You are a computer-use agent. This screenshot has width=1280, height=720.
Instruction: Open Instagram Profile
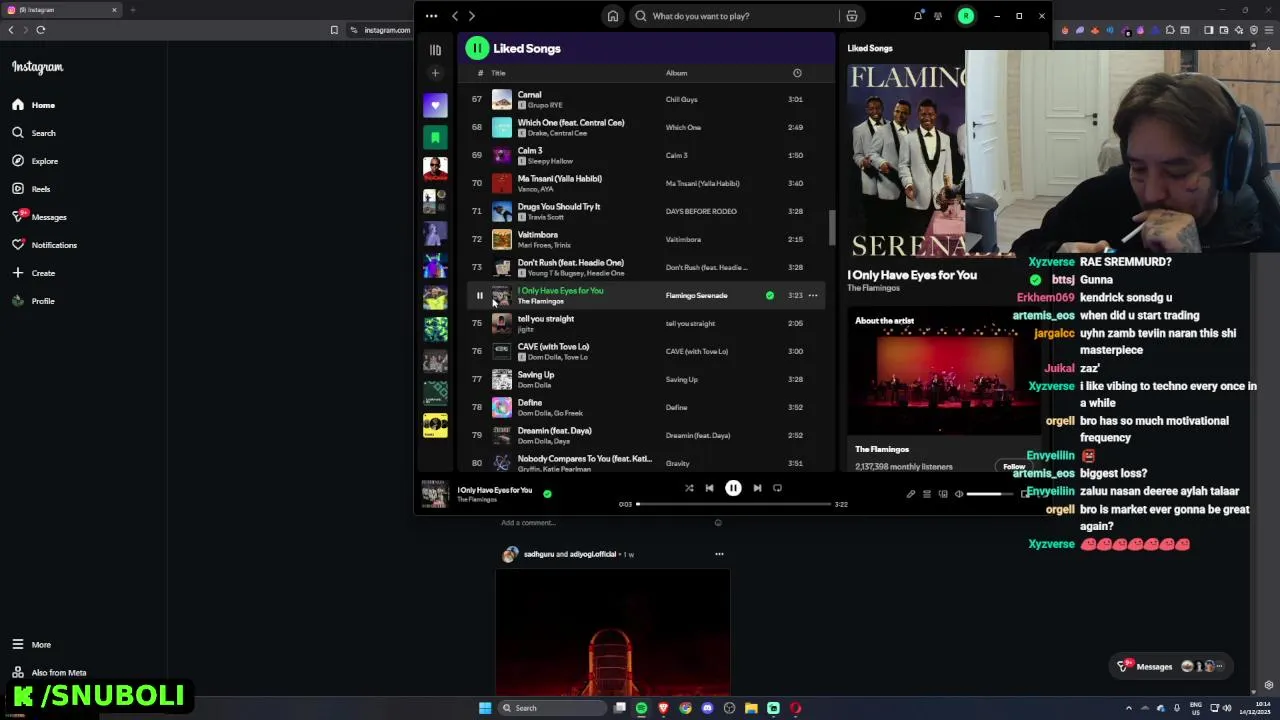click(x=34, y=301)
